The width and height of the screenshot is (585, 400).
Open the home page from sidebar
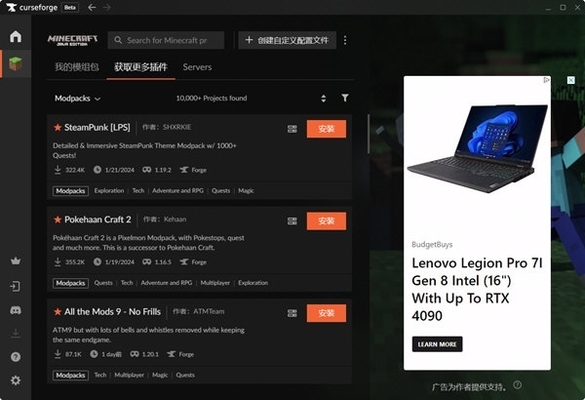click(x=16, y=36)
